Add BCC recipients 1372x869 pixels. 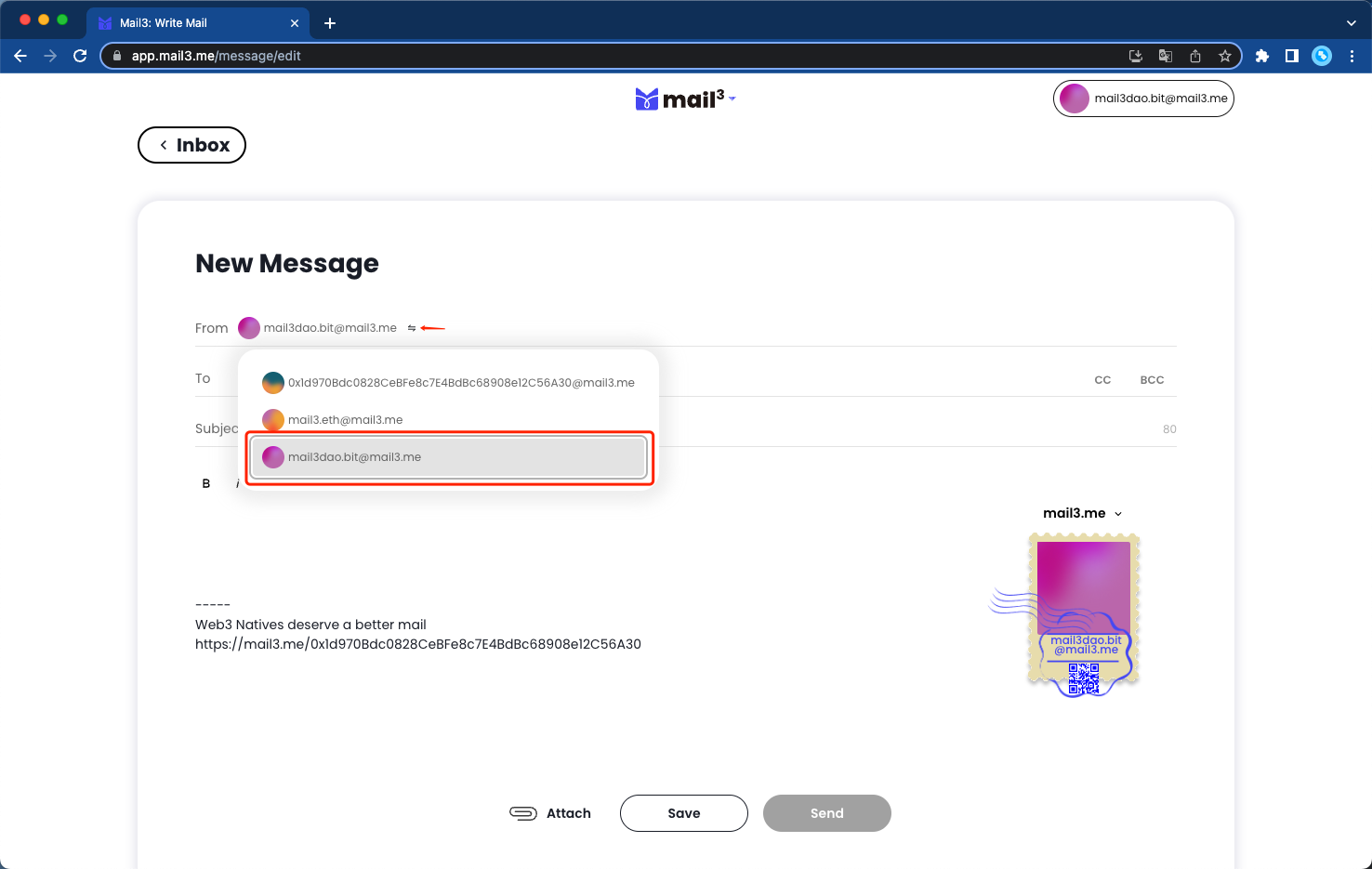[1152, 380]
